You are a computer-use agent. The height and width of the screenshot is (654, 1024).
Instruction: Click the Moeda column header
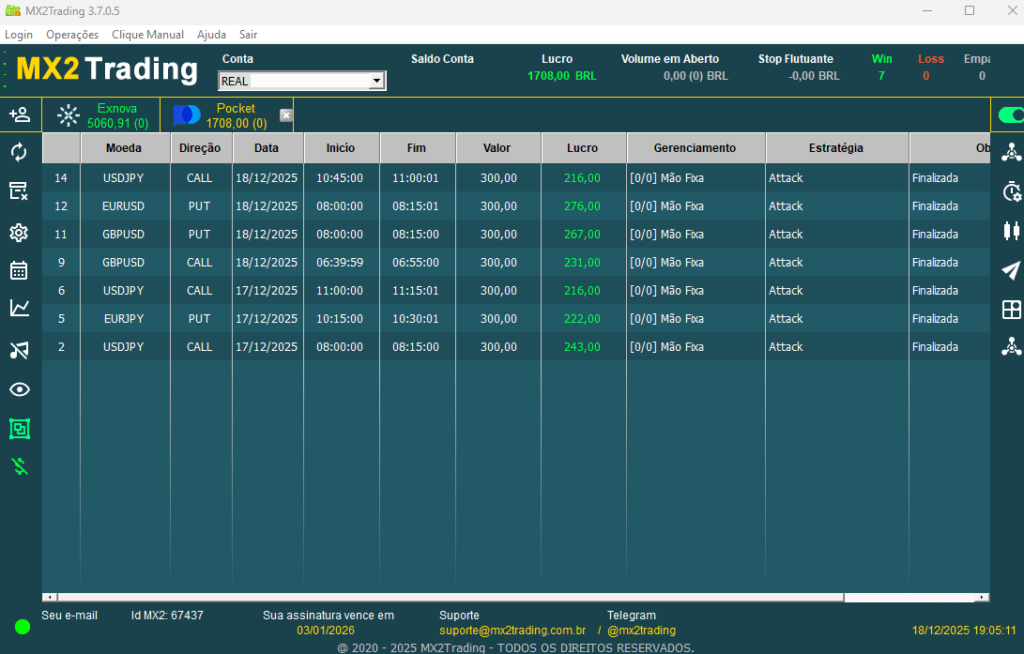pos(124,148)
